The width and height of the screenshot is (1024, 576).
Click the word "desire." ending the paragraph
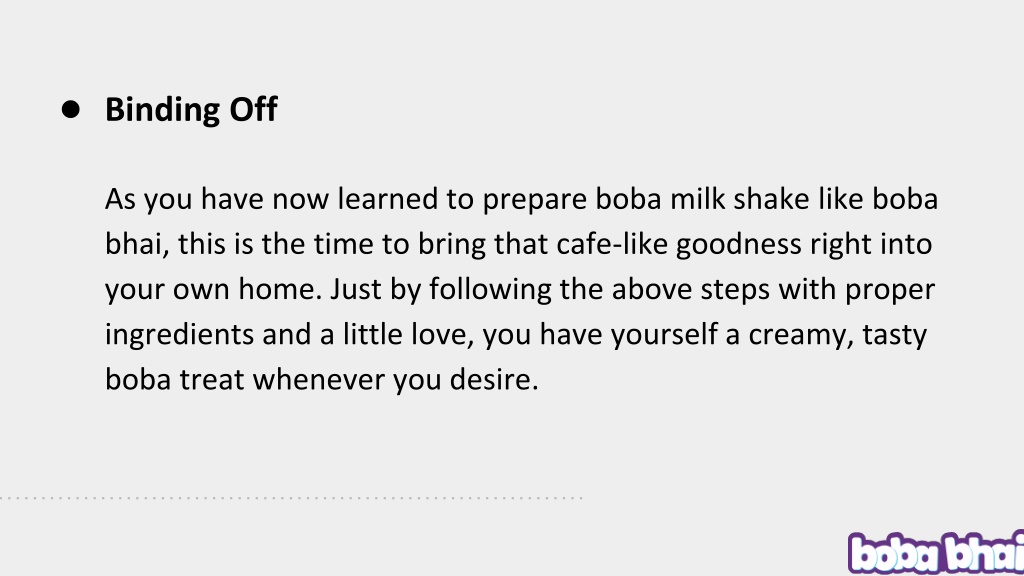click(x=494, y=379)
